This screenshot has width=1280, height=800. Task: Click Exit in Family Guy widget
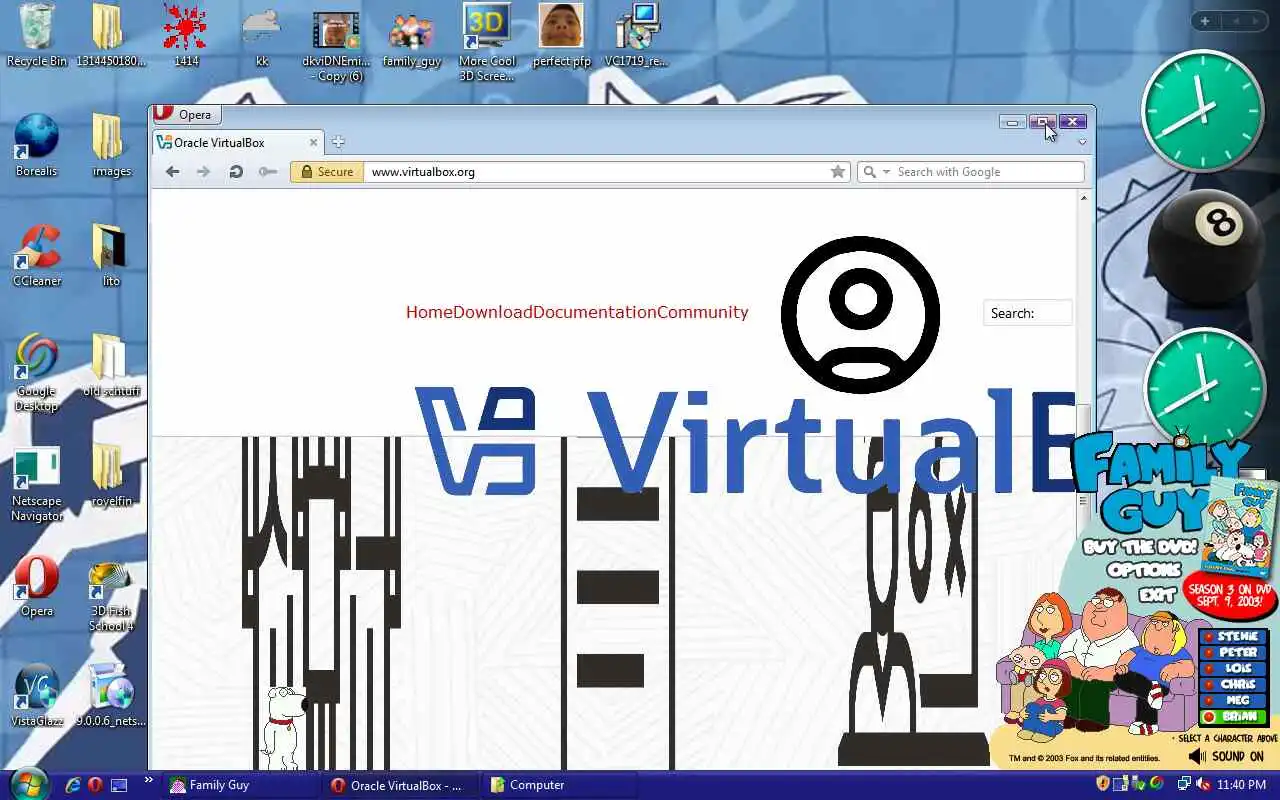(x=1158, y=595)
